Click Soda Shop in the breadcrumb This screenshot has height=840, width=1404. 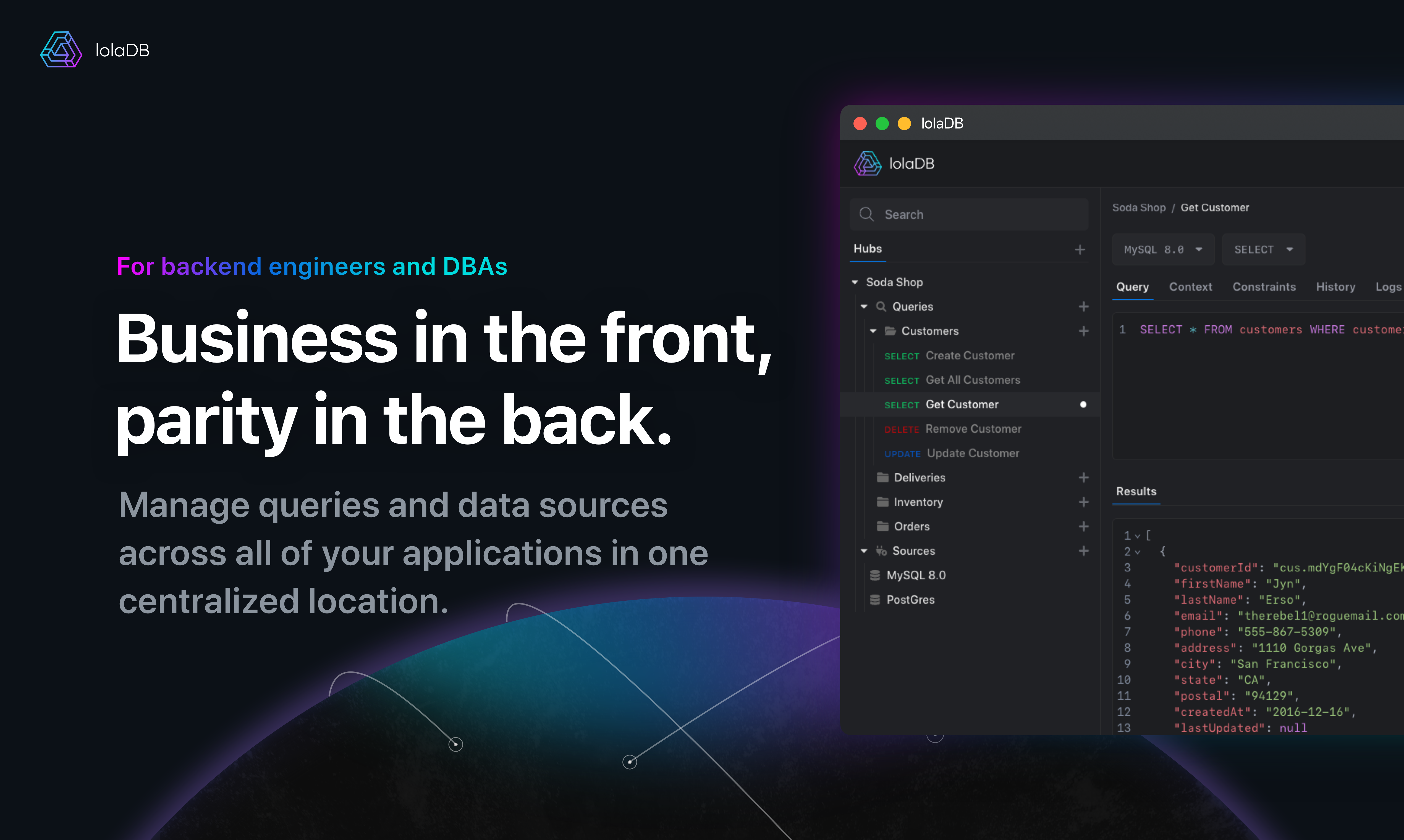pos(1138,208)
